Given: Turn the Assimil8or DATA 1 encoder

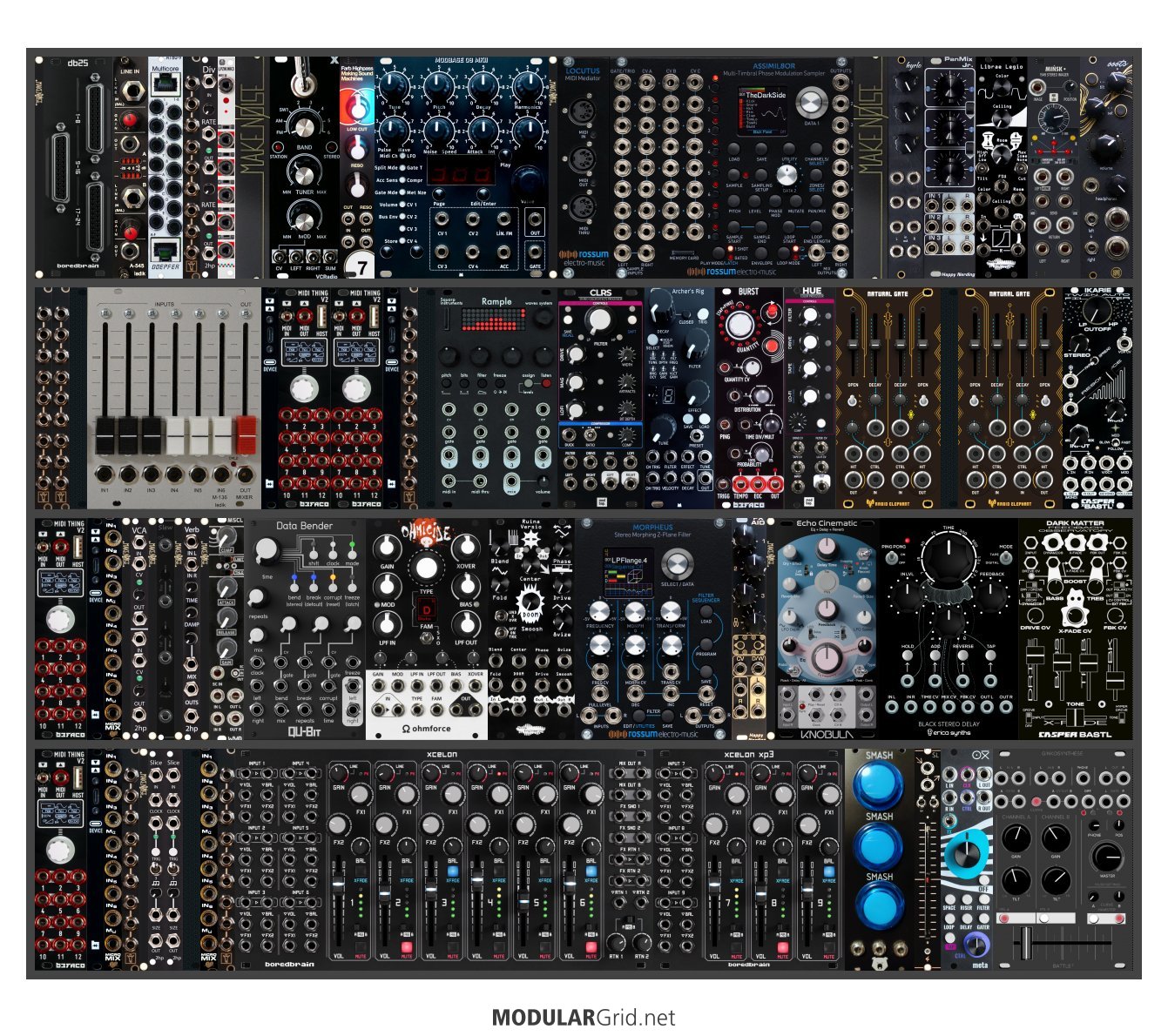Looking at the screenshot, I should pyautogui.click(x=811, y=104).
